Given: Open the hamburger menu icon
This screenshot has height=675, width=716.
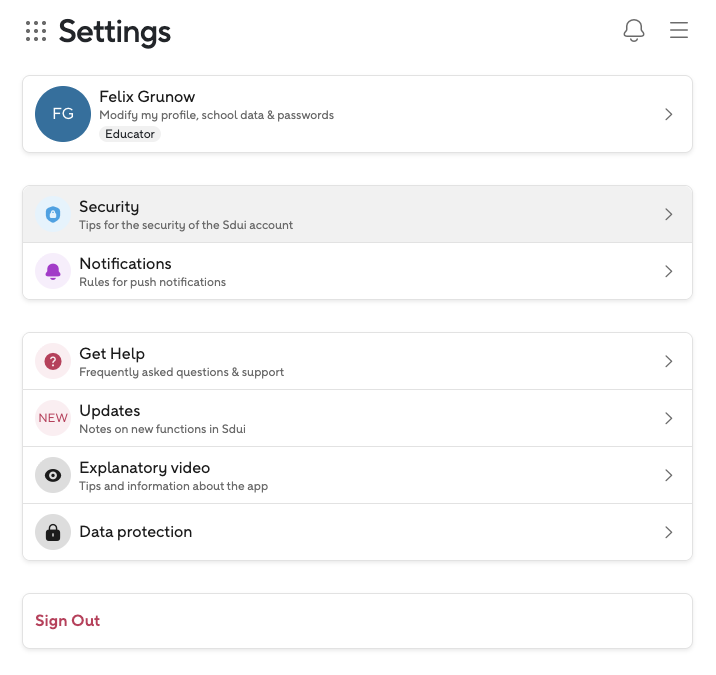Looking at the screenshot, I should (679, 31).
